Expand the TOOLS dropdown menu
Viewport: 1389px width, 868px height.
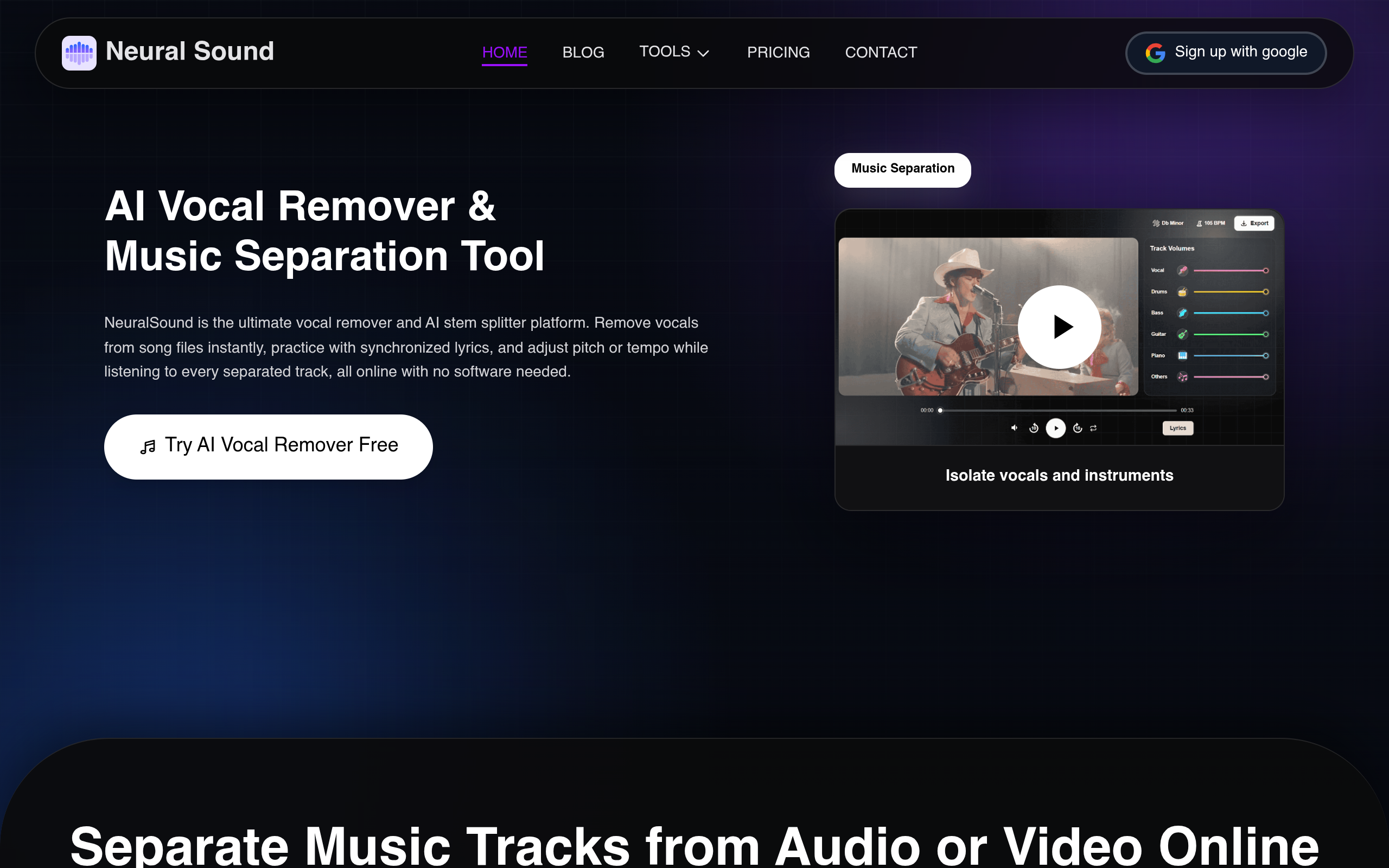click(x=674, y=52)
